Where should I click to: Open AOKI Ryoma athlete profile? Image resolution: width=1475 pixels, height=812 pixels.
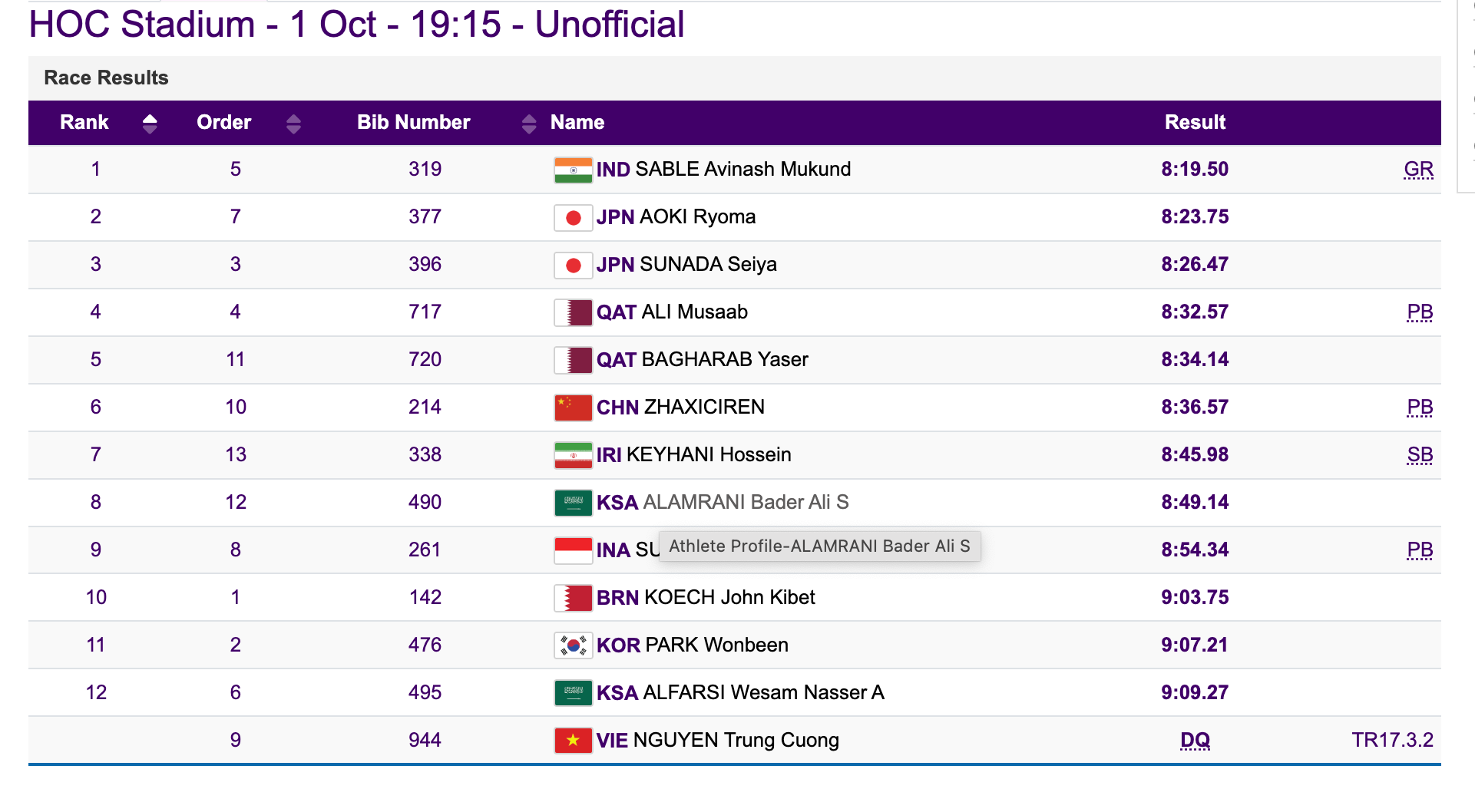(698, 216)
